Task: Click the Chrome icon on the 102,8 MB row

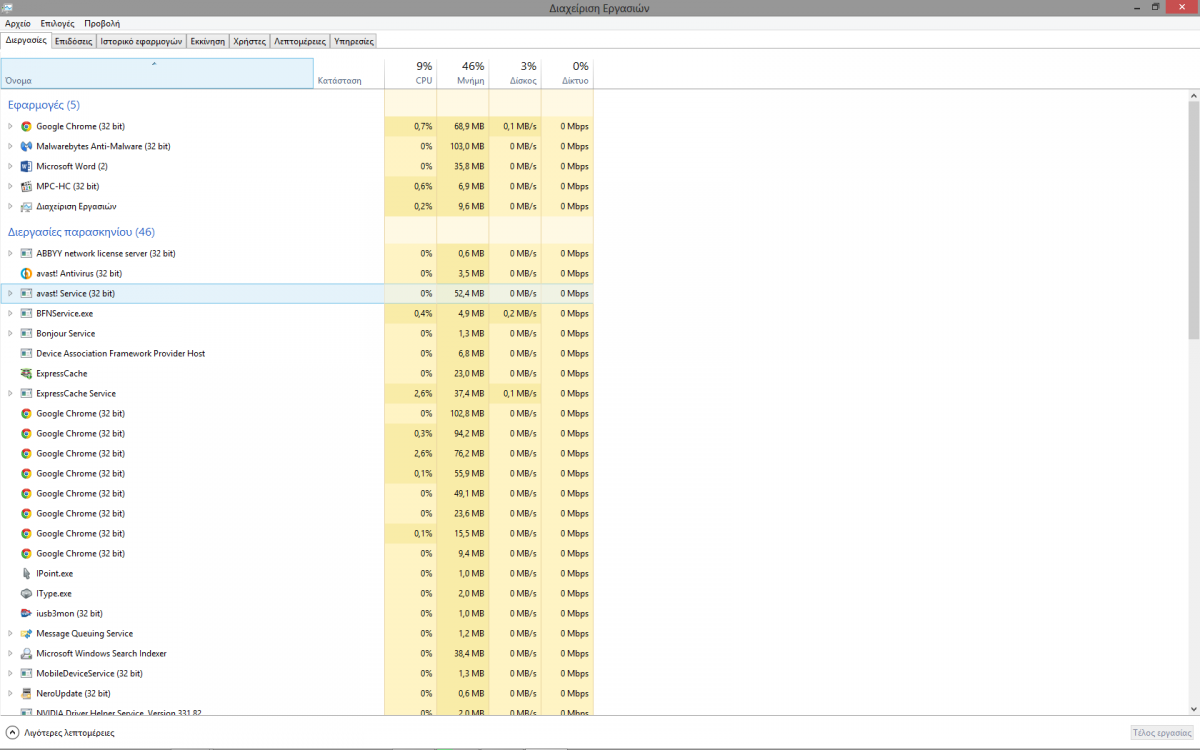Action: coord(26,413)
